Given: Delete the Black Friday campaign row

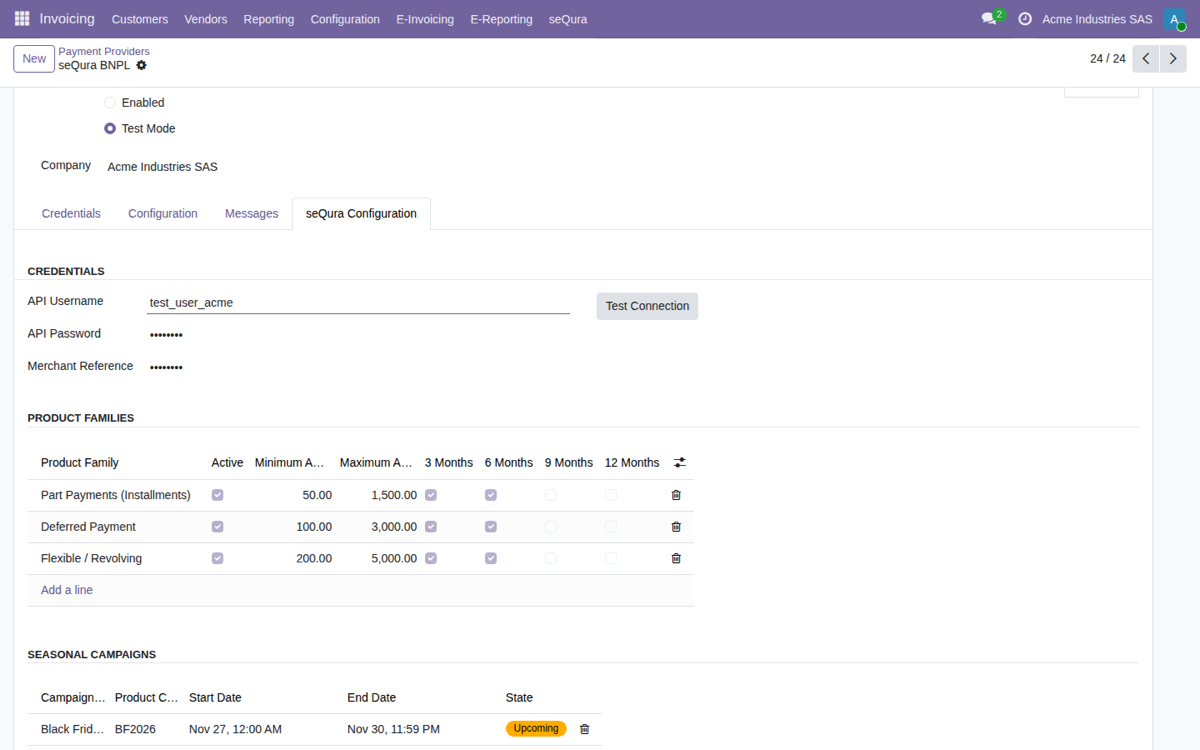Looking at the screenshot, I should pyautogui.click(x=585, y=729).
